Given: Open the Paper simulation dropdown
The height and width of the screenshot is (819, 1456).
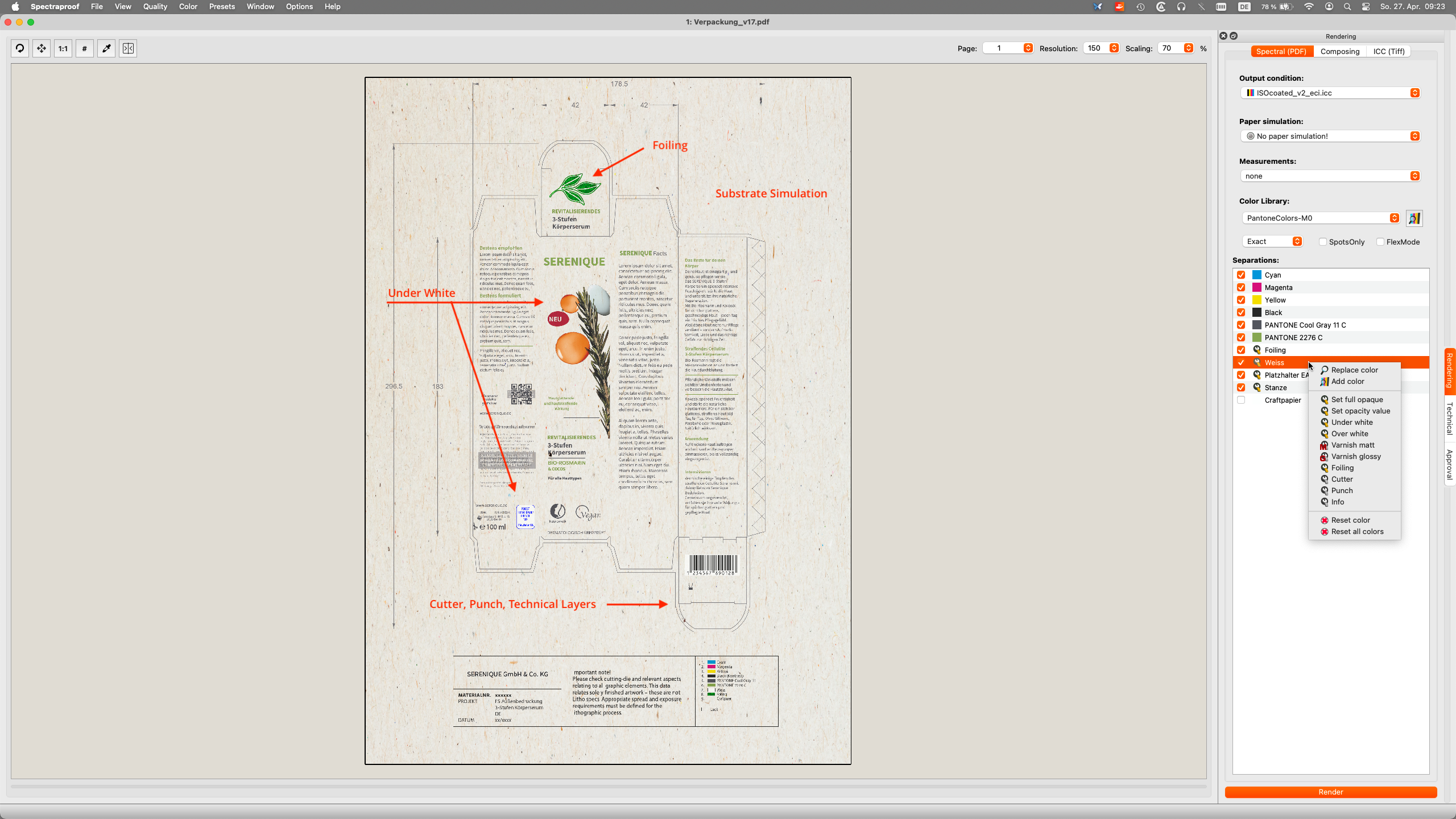Looking at the screenshot, I should (1330, 136).
